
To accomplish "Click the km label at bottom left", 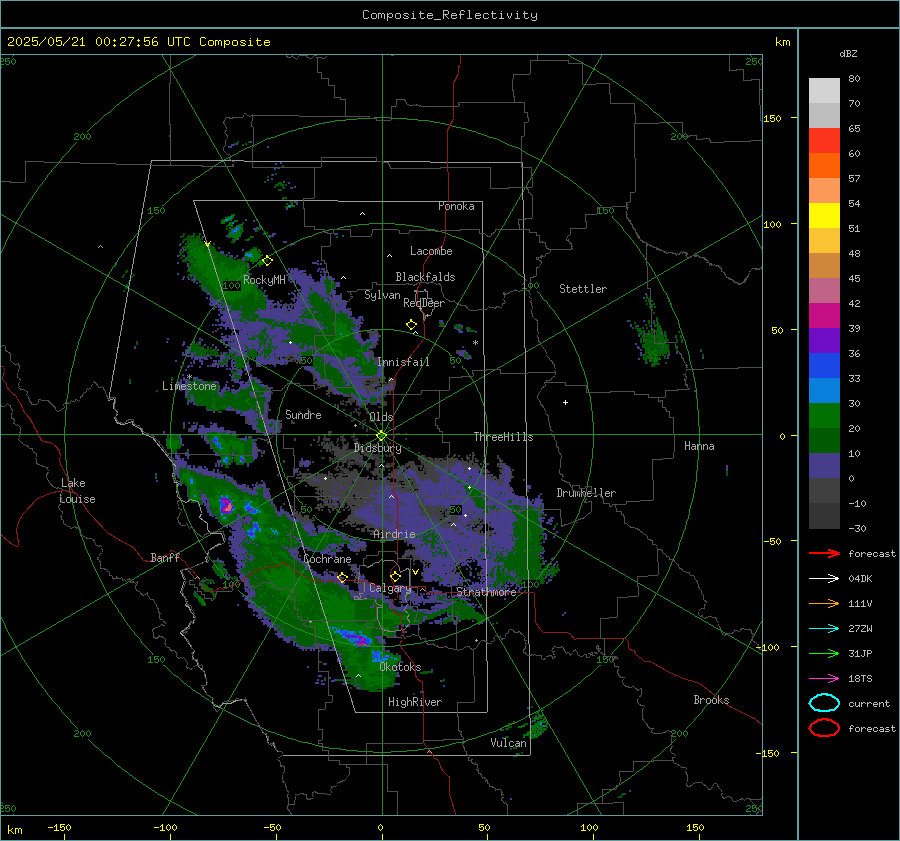I will [x=14, y=830].
